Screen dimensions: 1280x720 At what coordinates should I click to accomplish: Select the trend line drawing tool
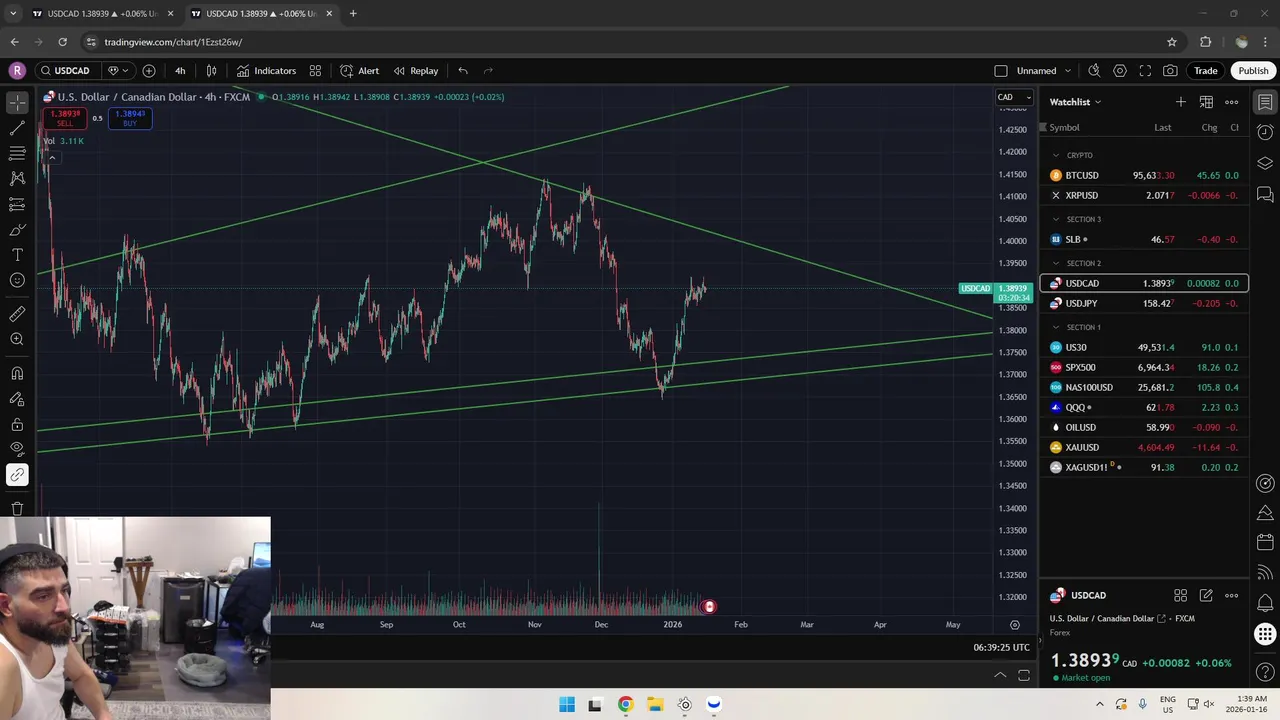click(x=17, y=128)
